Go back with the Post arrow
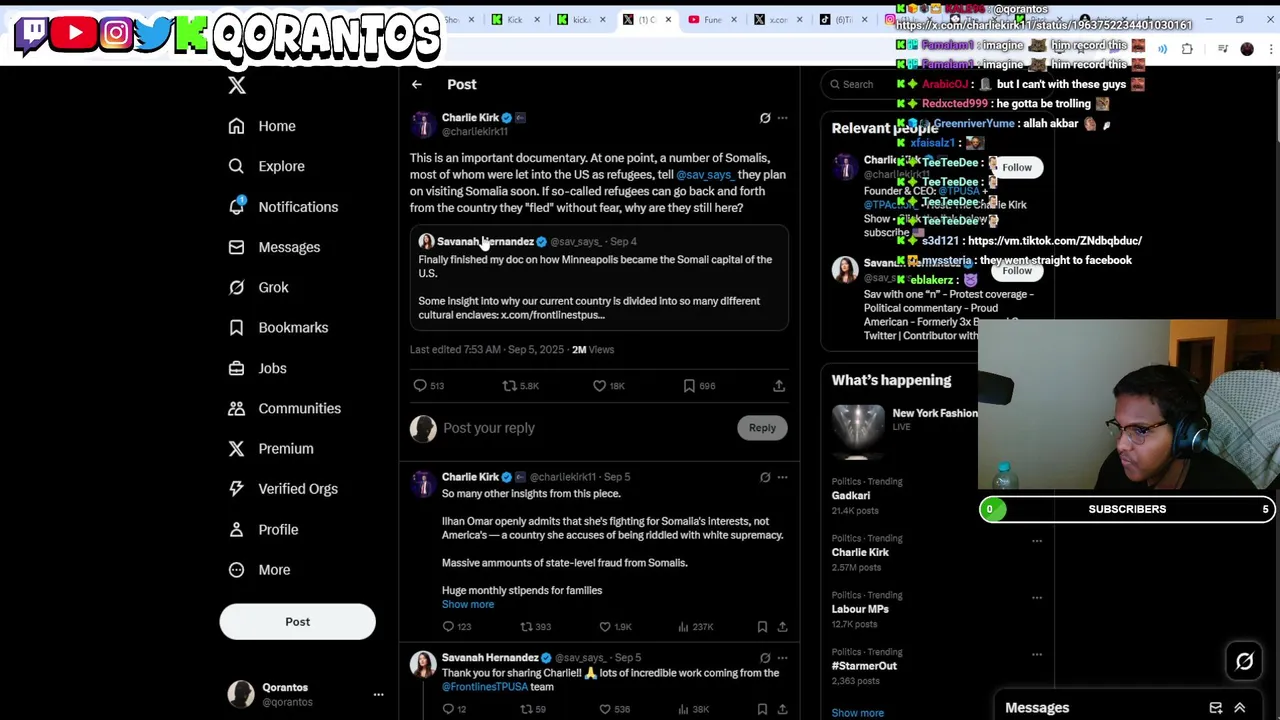1280x720 pixels. pos(417,85)
